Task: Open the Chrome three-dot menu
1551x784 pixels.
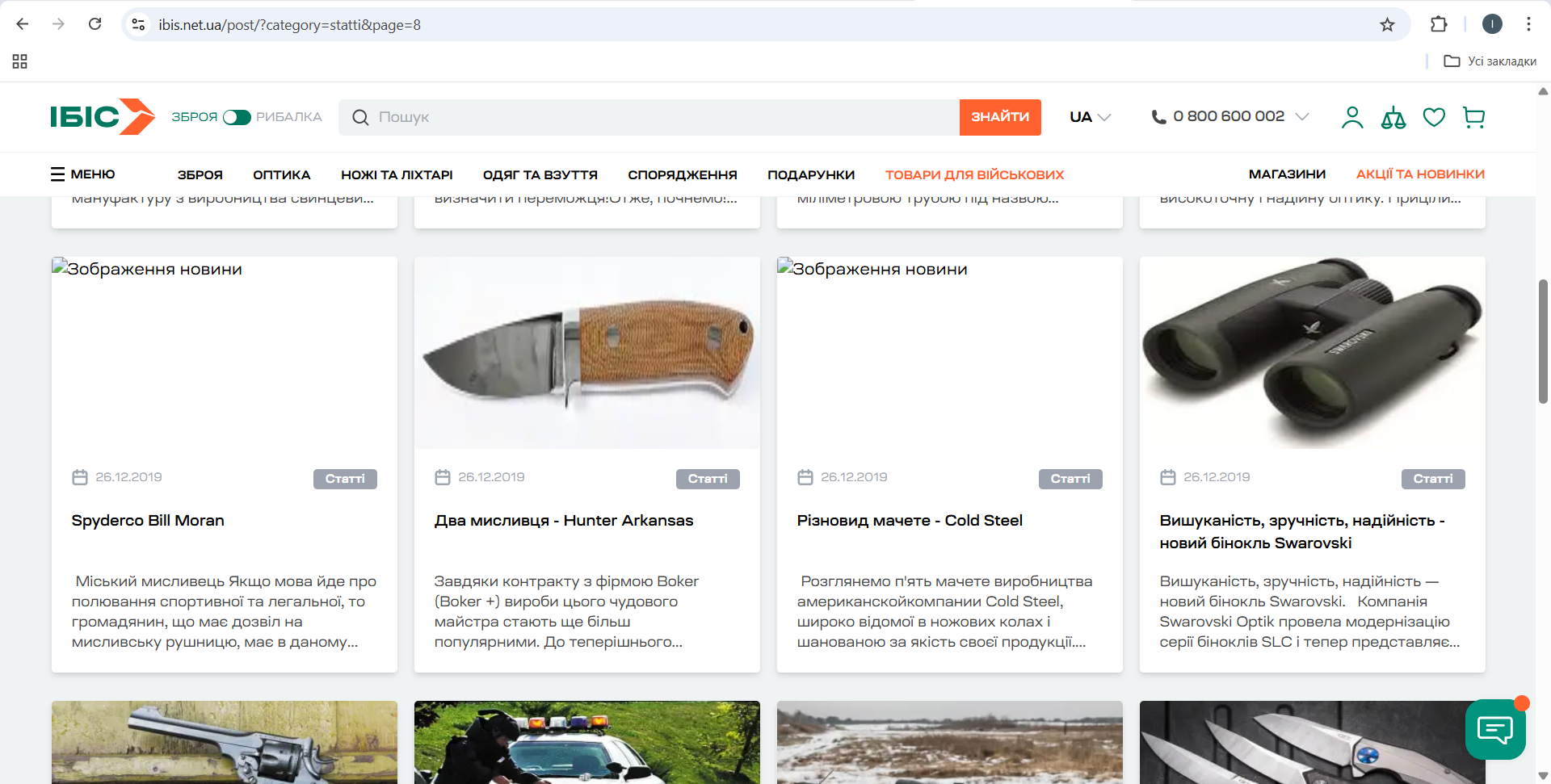Action: click(x=1528, y=24)
